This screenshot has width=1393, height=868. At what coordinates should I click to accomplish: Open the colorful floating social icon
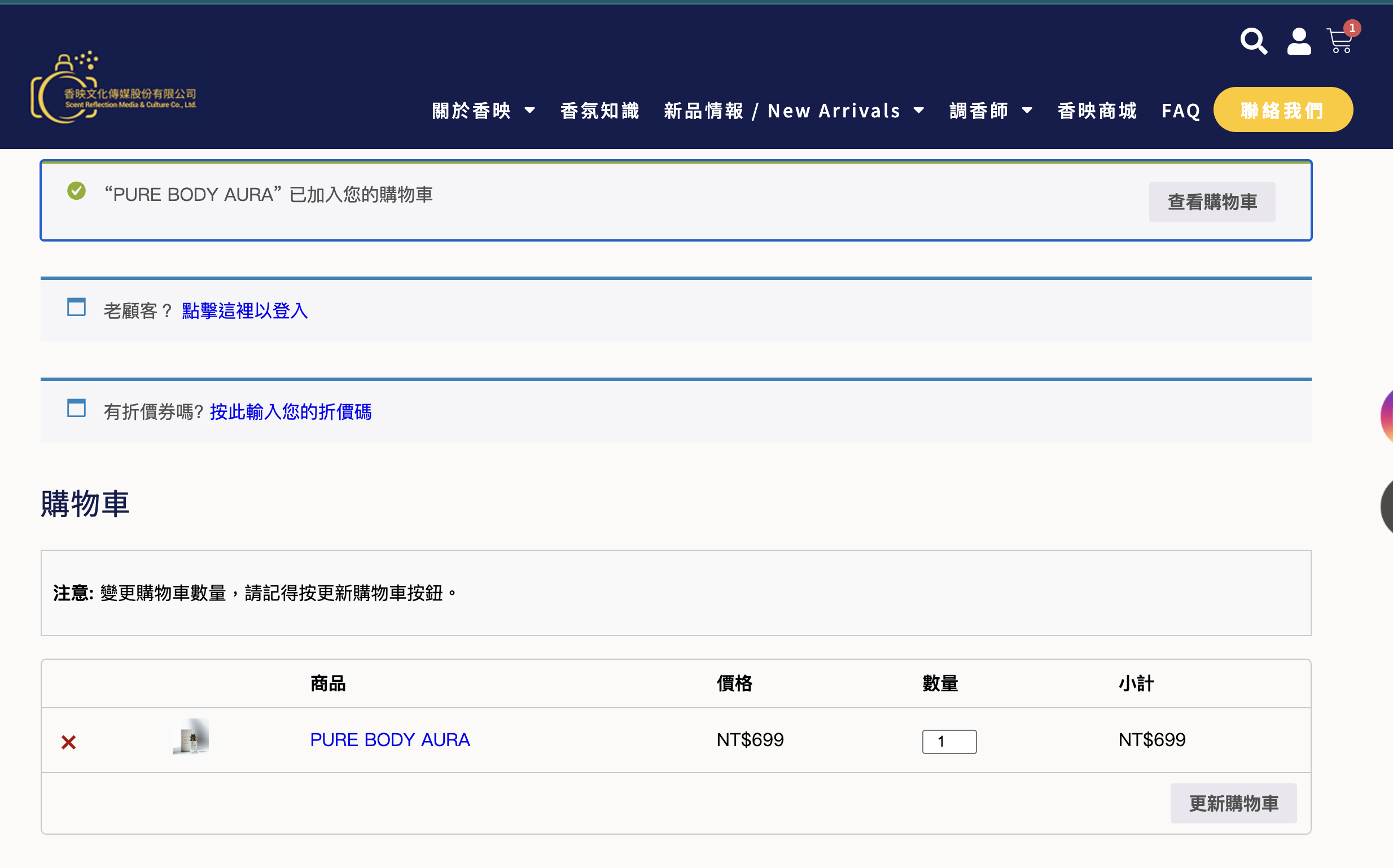pos(1386,416)
